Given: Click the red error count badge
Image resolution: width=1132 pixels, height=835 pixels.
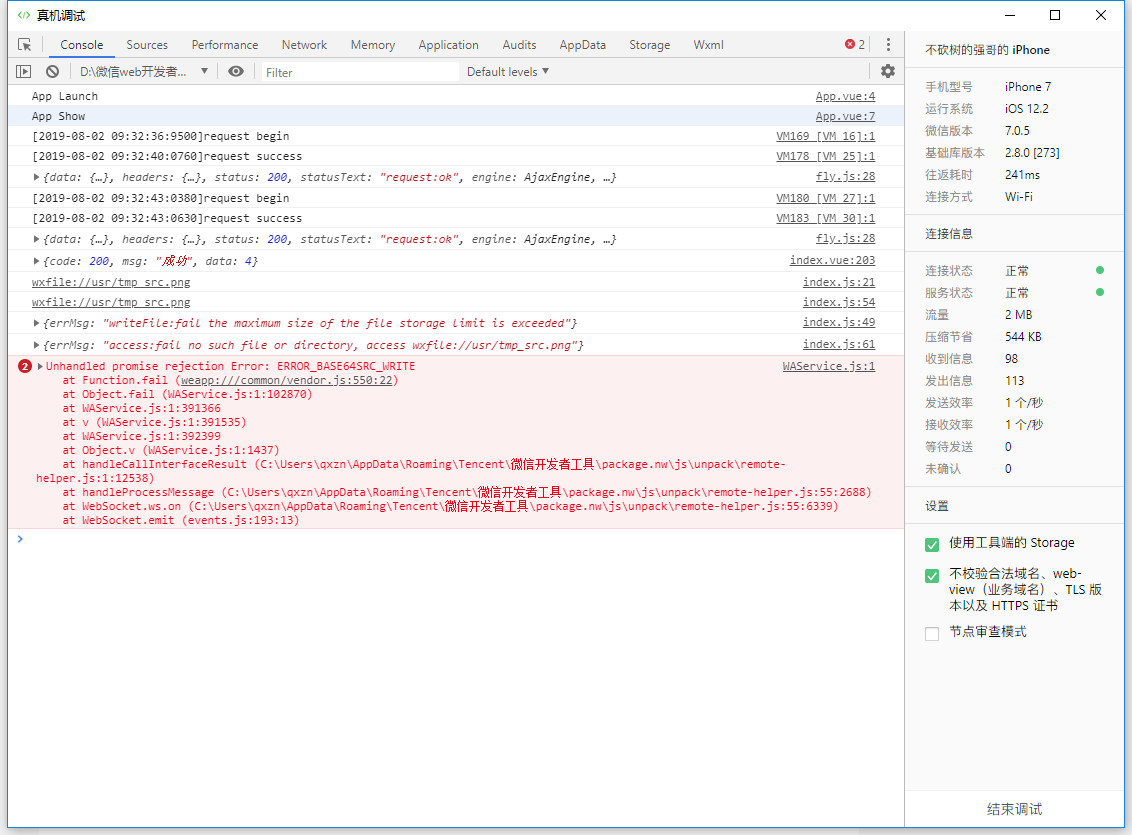Looking at the screenshot, I should (854, 45).
